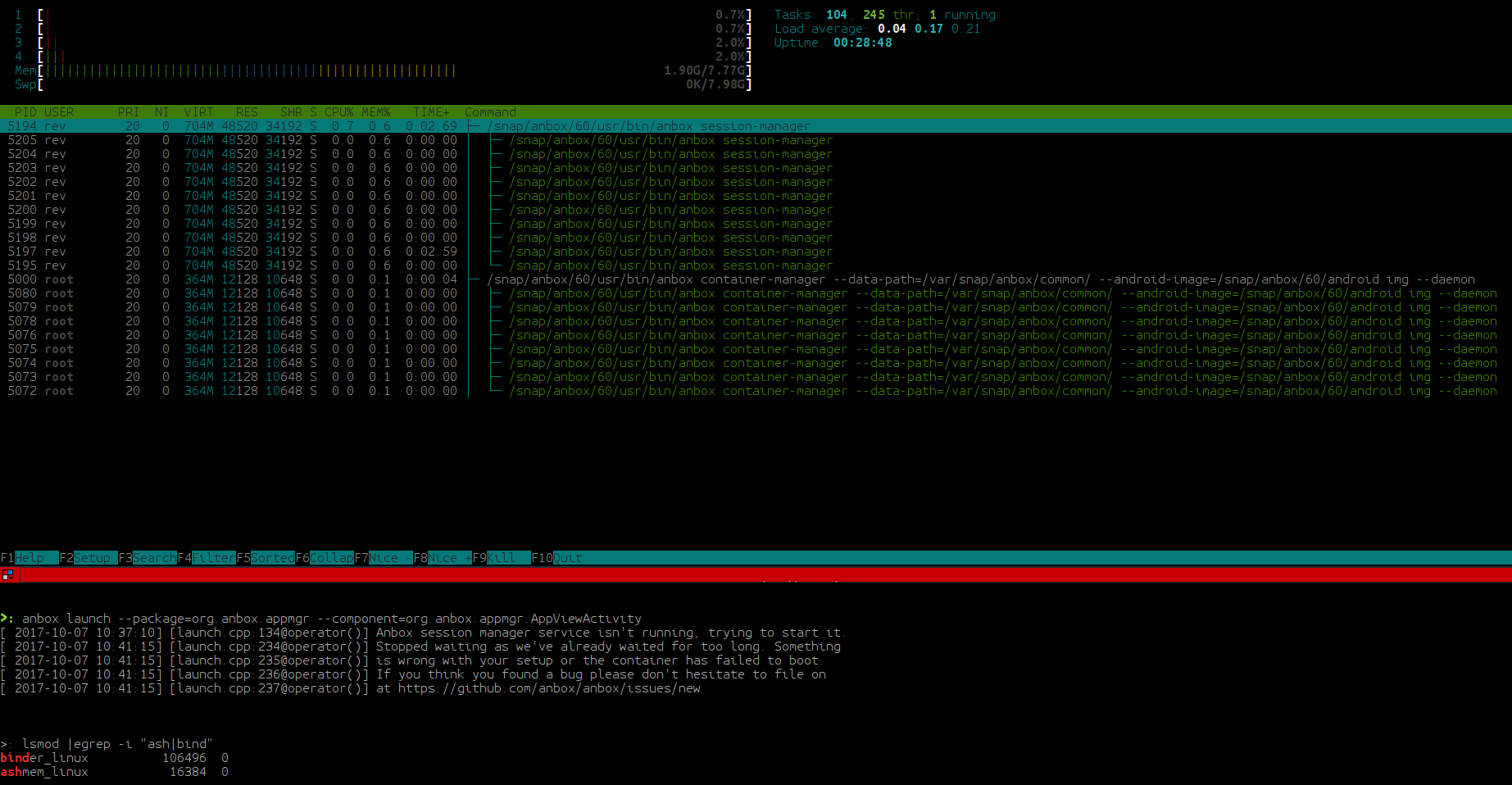Click the small icon at red bar's left
The image size is (1512, 785).
(7, 574)
